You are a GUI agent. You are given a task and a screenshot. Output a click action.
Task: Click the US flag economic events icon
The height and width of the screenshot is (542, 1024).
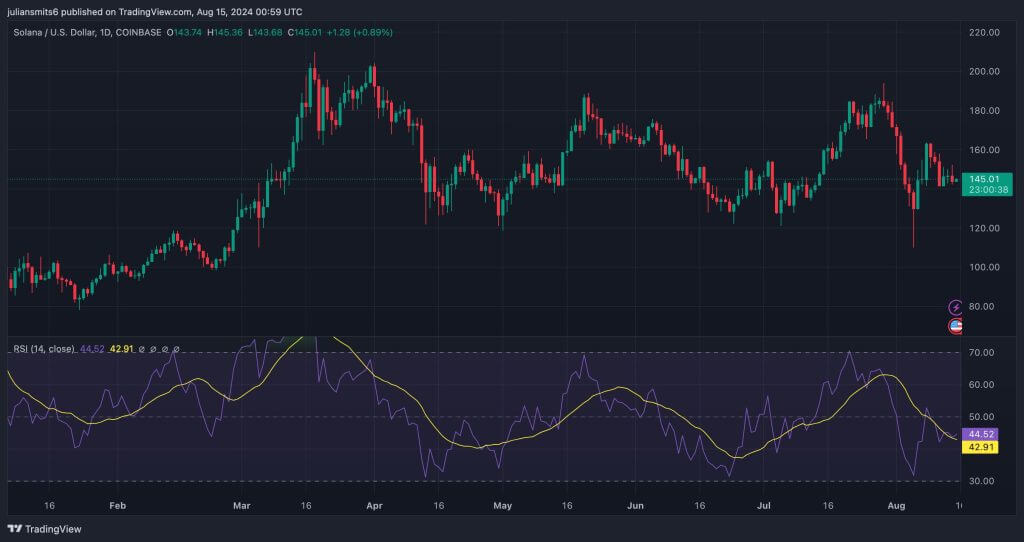[955, 327]
